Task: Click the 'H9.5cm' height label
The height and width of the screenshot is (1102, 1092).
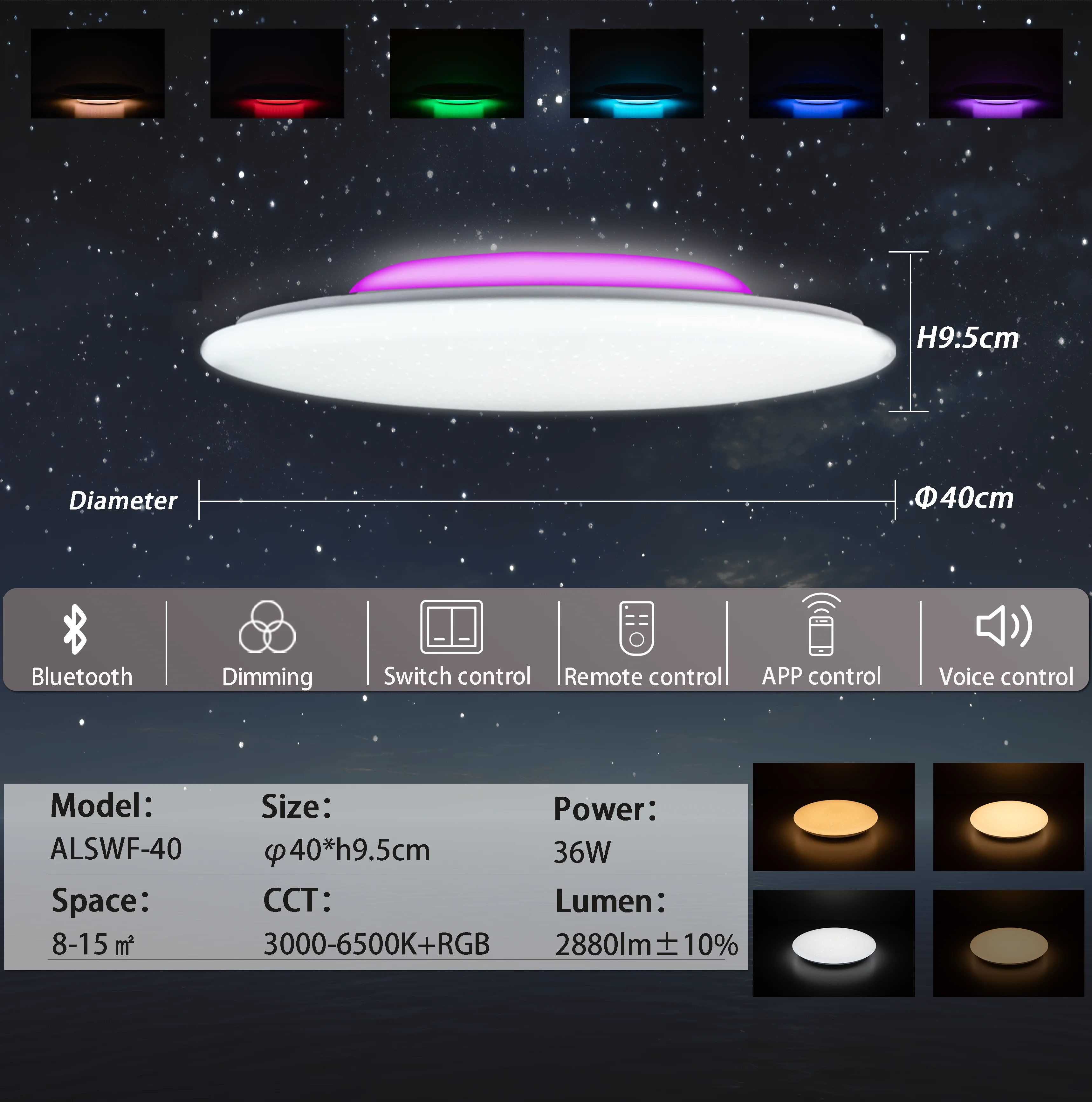Action: pyautogui.click(x=968, y=338)
